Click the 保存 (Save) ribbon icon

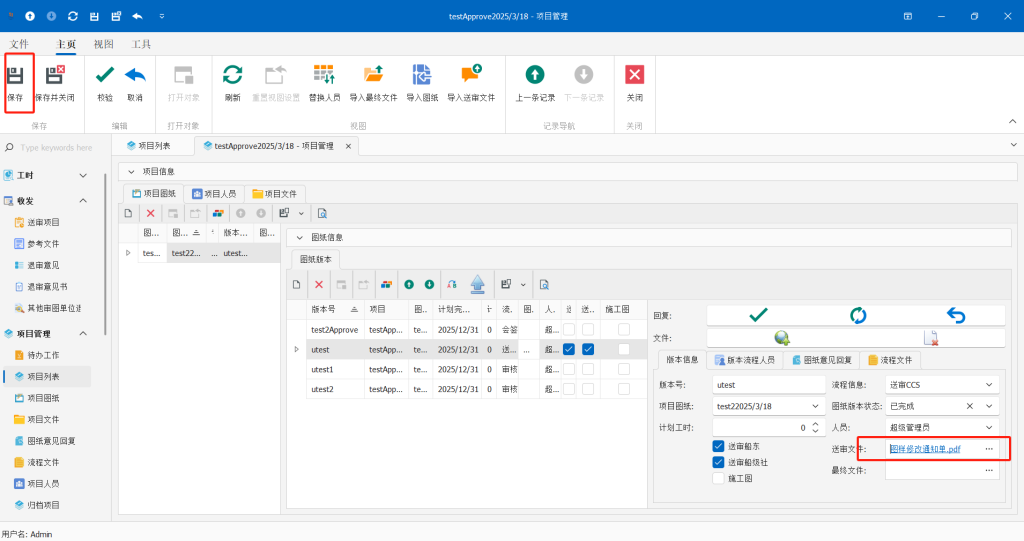(x=15, y=80)
